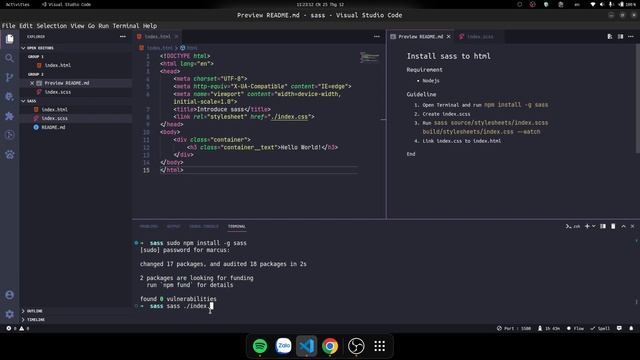Expand the Outline section

32,311
